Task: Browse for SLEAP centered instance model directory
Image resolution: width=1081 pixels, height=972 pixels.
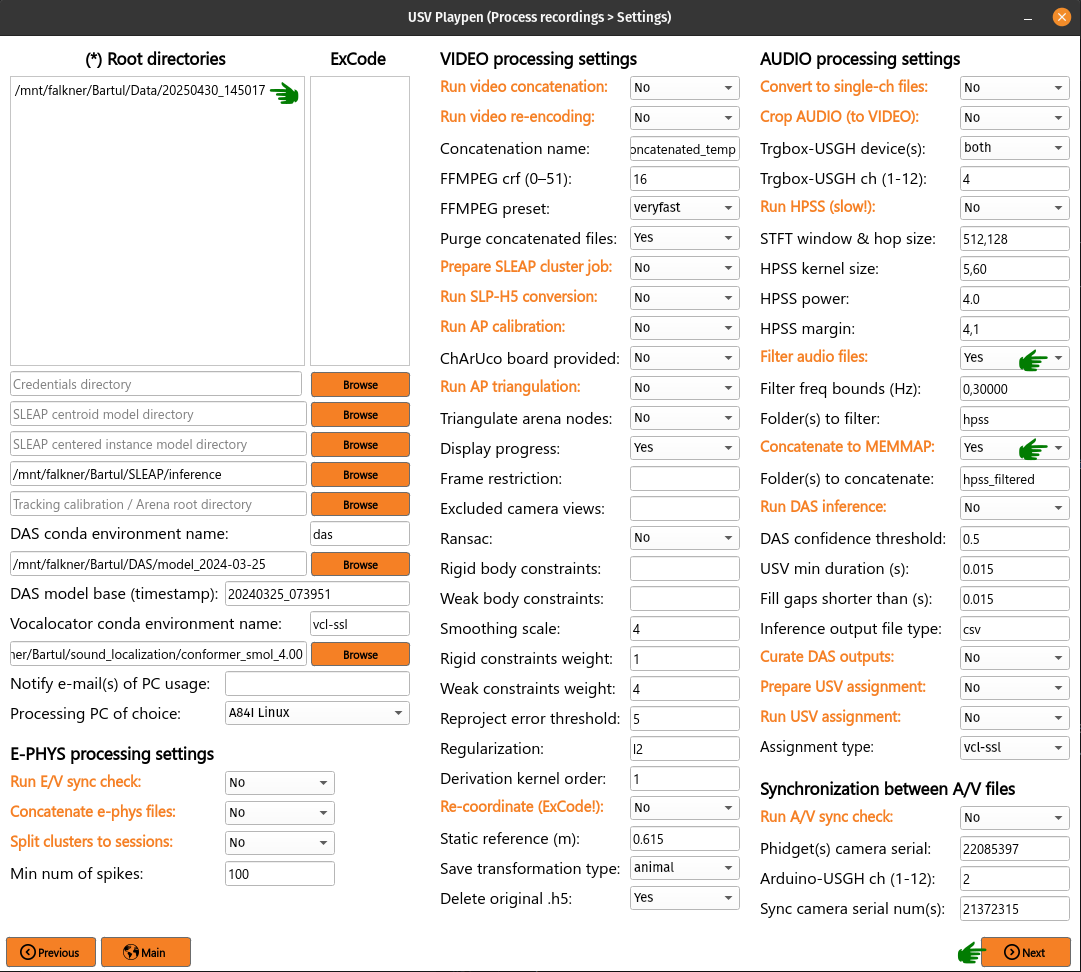Action: point(360,445)
